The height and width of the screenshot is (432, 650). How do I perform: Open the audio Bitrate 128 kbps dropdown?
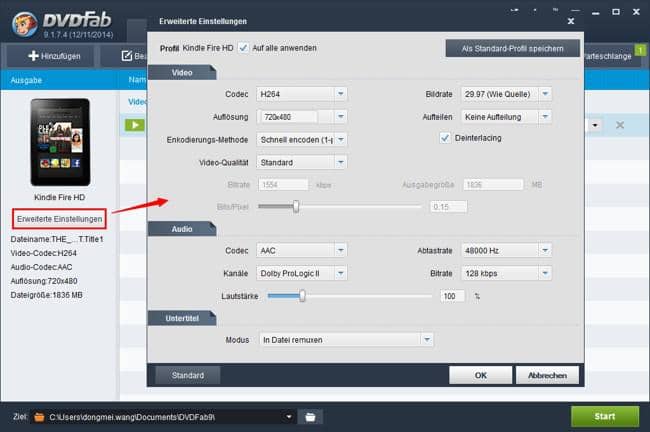pos(545,273)
